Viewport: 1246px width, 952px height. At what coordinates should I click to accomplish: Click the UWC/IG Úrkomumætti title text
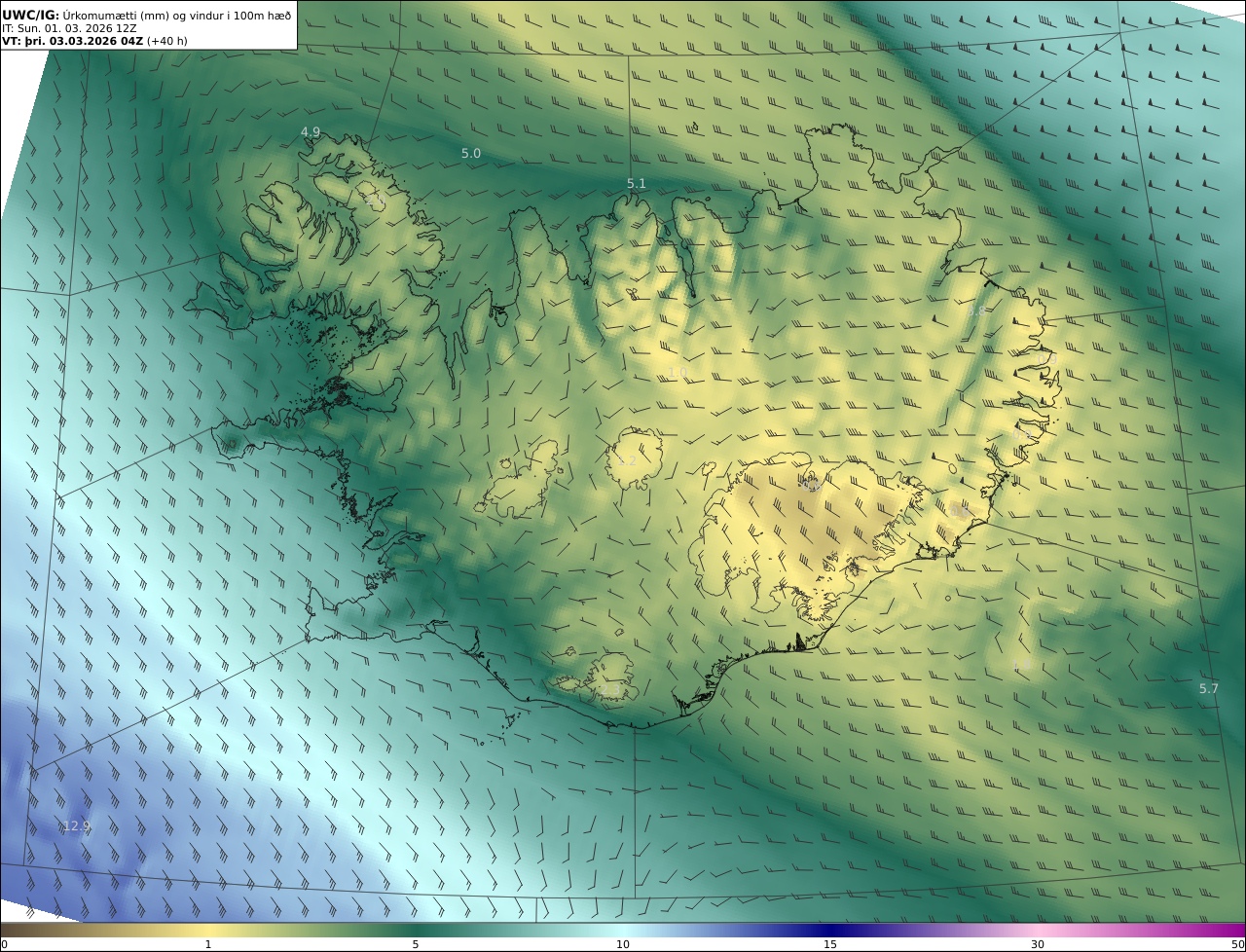point(147,15)
